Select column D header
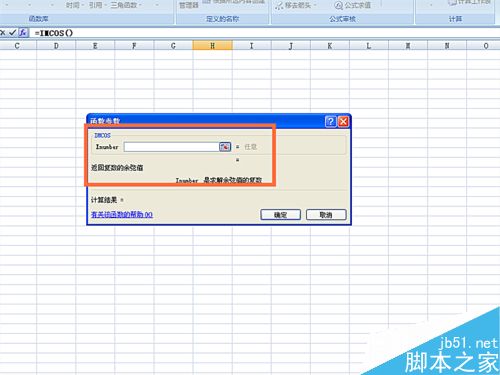500x375 pixels. point(56,46)
